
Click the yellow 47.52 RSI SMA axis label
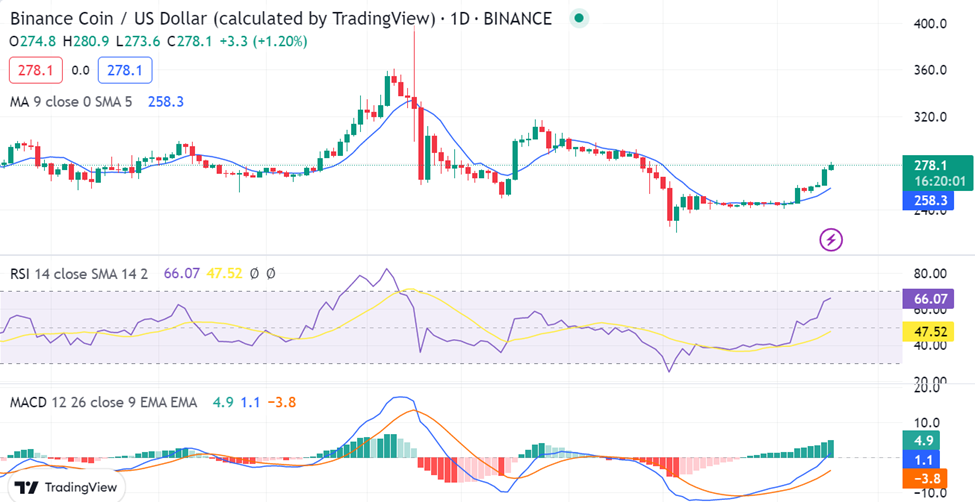(x=930, y=332)
